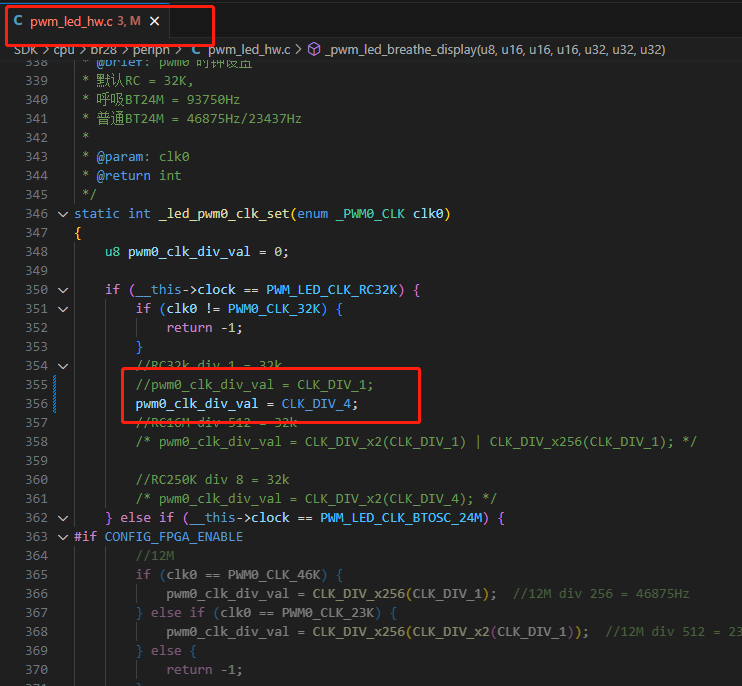Viewport: 742px width, 686px height.
Task: Open the SDK breadcrumb segment
Action: point(26,50)
